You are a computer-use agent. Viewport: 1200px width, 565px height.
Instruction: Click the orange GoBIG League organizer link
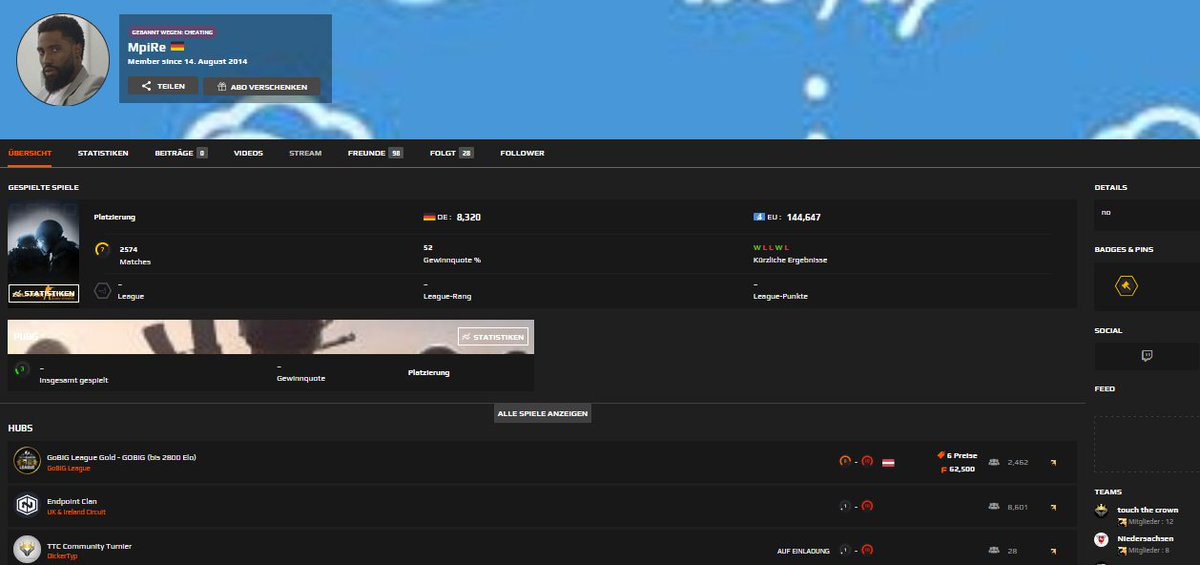pos(69,468)
